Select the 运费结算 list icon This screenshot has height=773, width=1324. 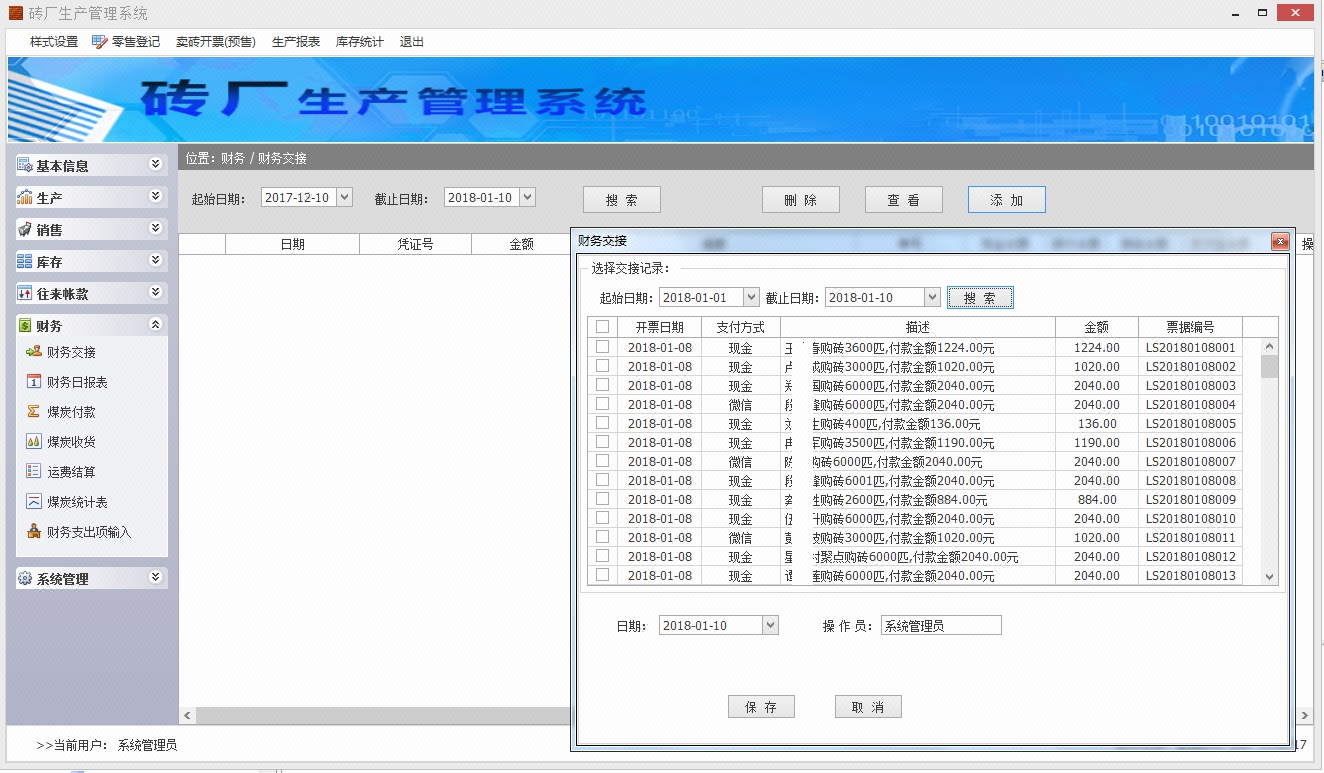point(33,471)
